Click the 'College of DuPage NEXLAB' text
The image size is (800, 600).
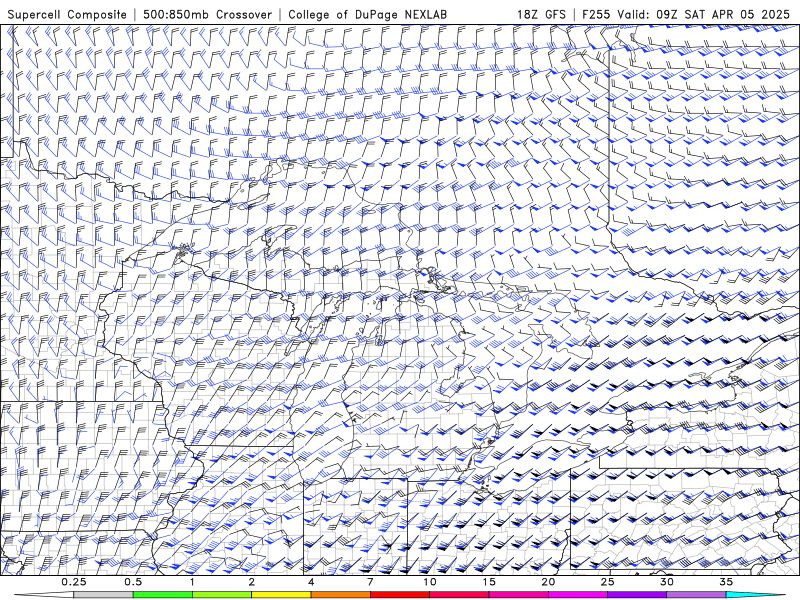pyautogui.click(x=367, y=14)
